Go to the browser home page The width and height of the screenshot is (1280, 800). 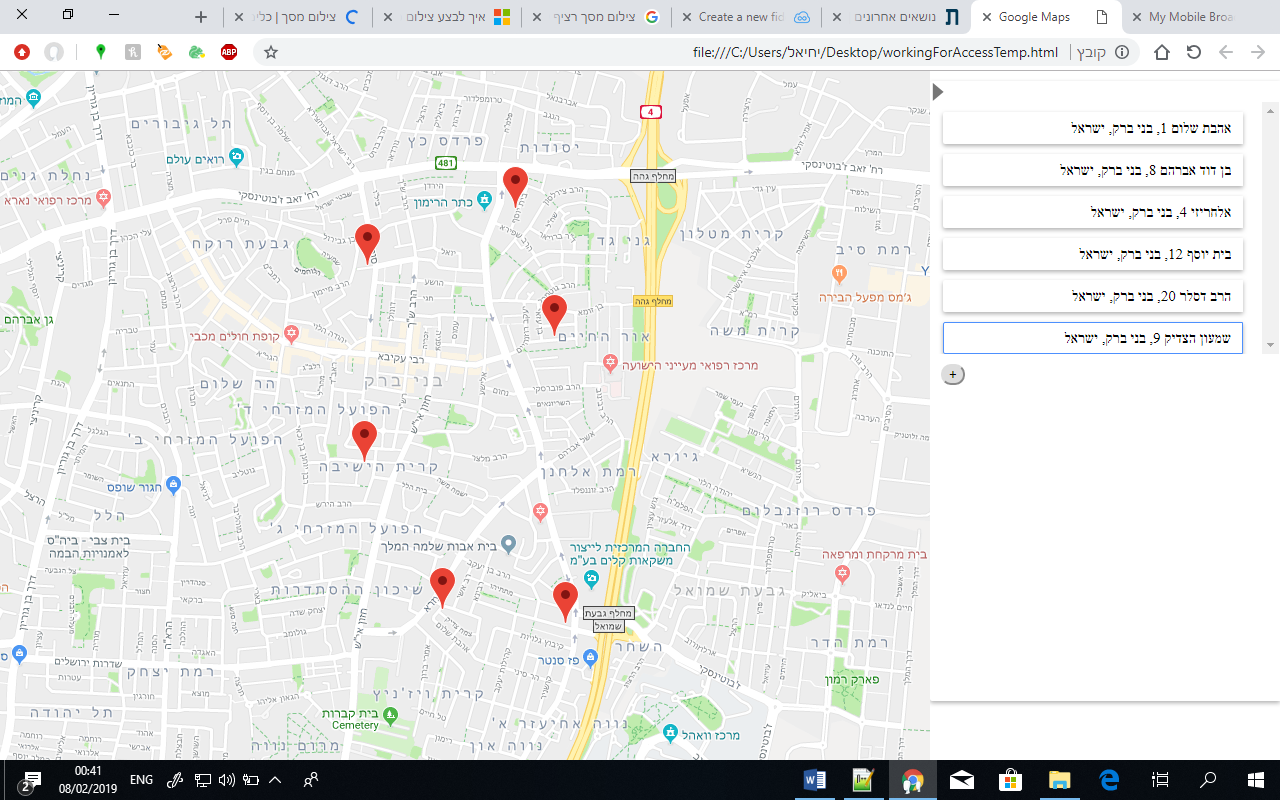pyautogui.click(x=1162, y=52)
